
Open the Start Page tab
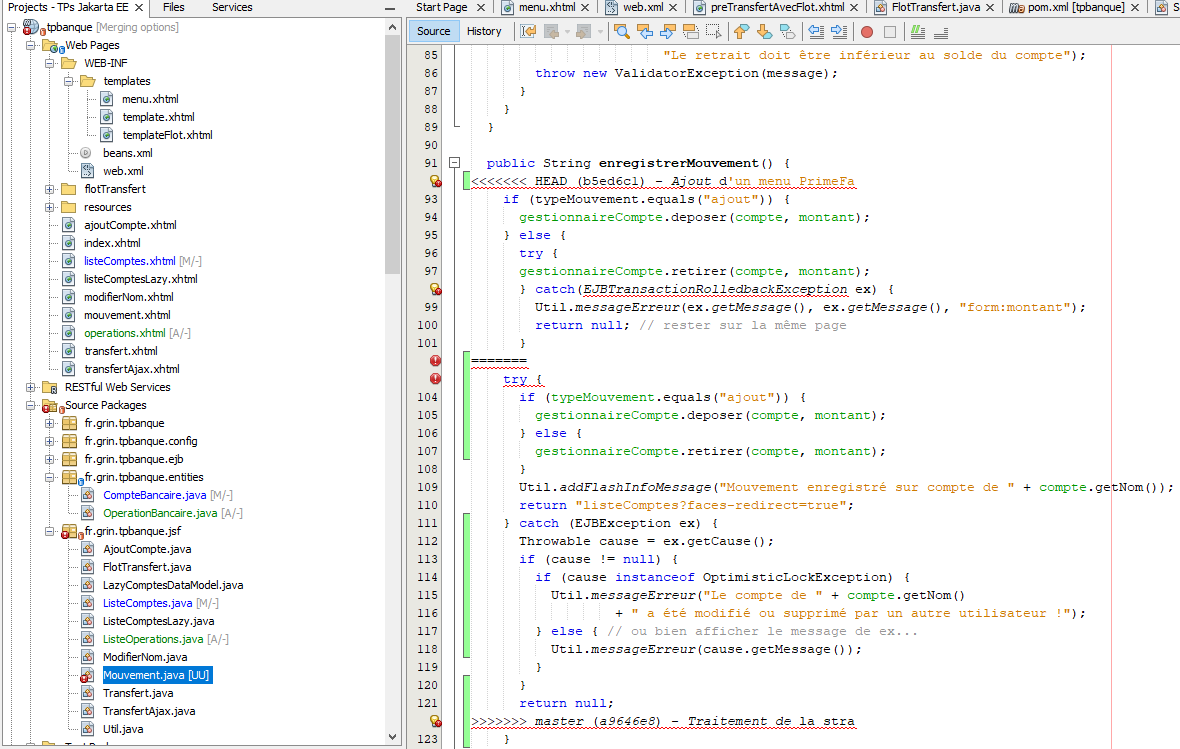coord(442,7)
